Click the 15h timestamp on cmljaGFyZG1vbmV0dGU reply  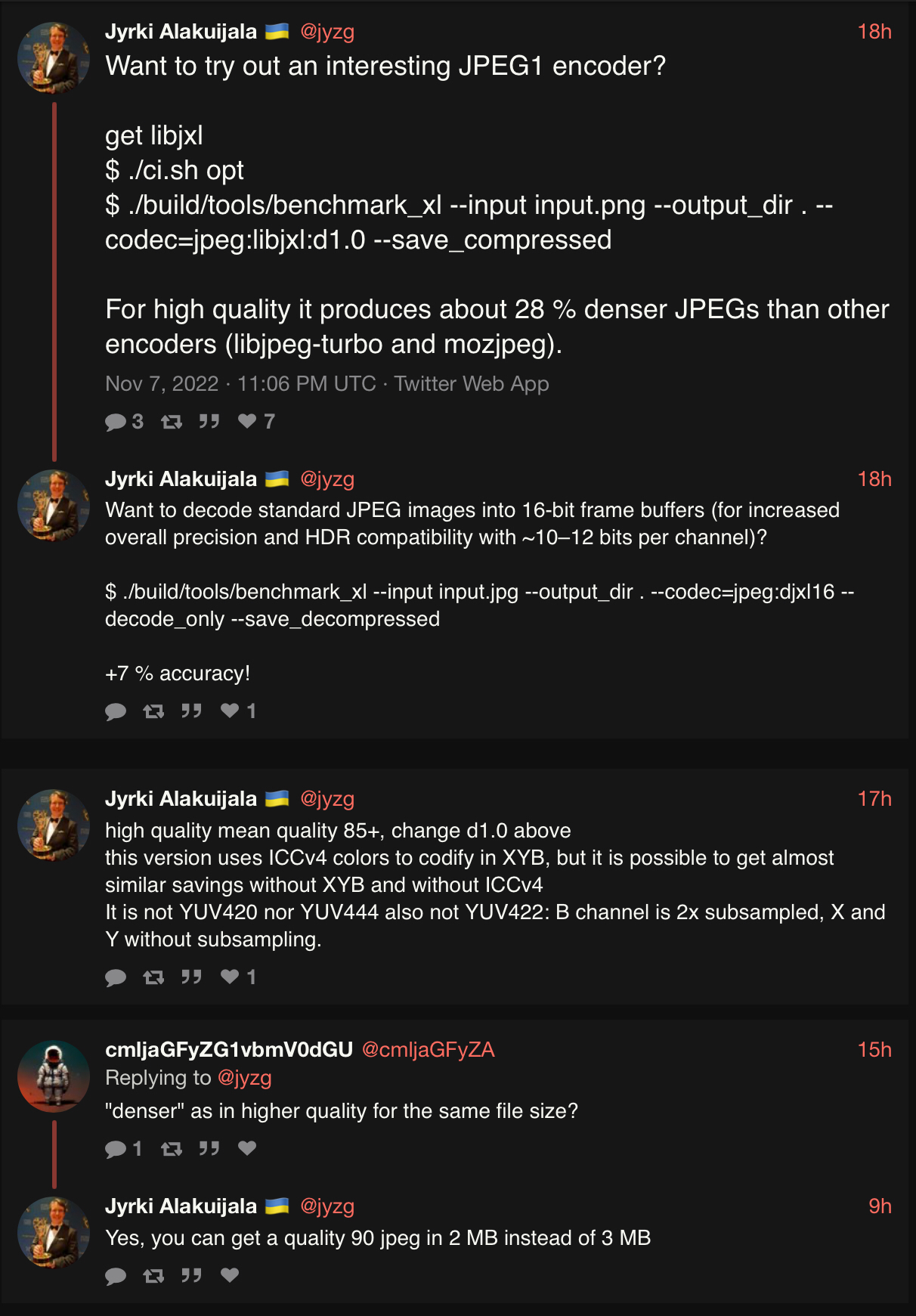pyautogui.click(x=874, y=1049)
